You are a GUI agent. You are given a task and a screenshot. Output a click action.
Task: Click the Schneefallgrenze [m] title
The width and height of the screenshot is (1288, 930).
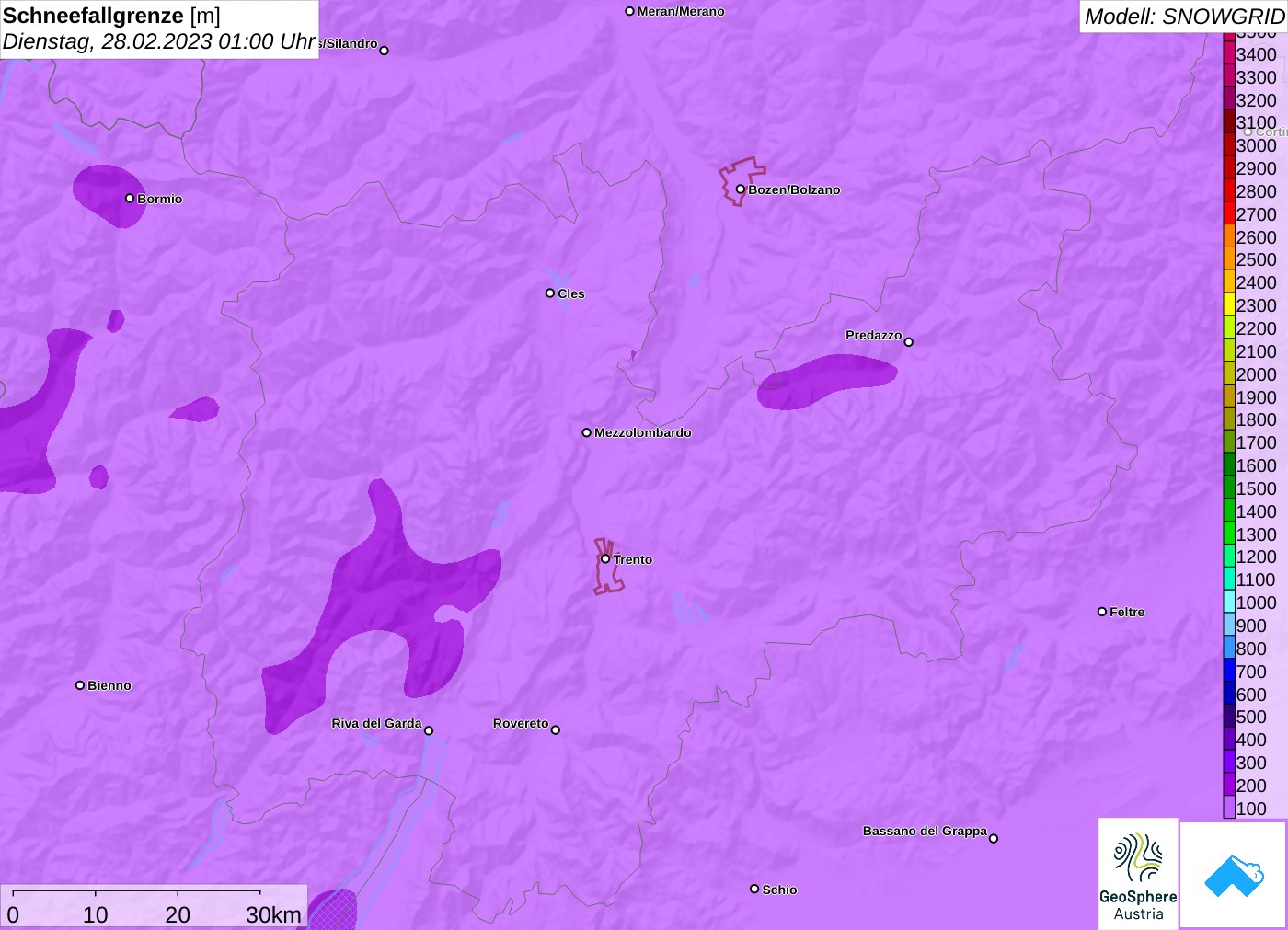[x=111, y=16]
